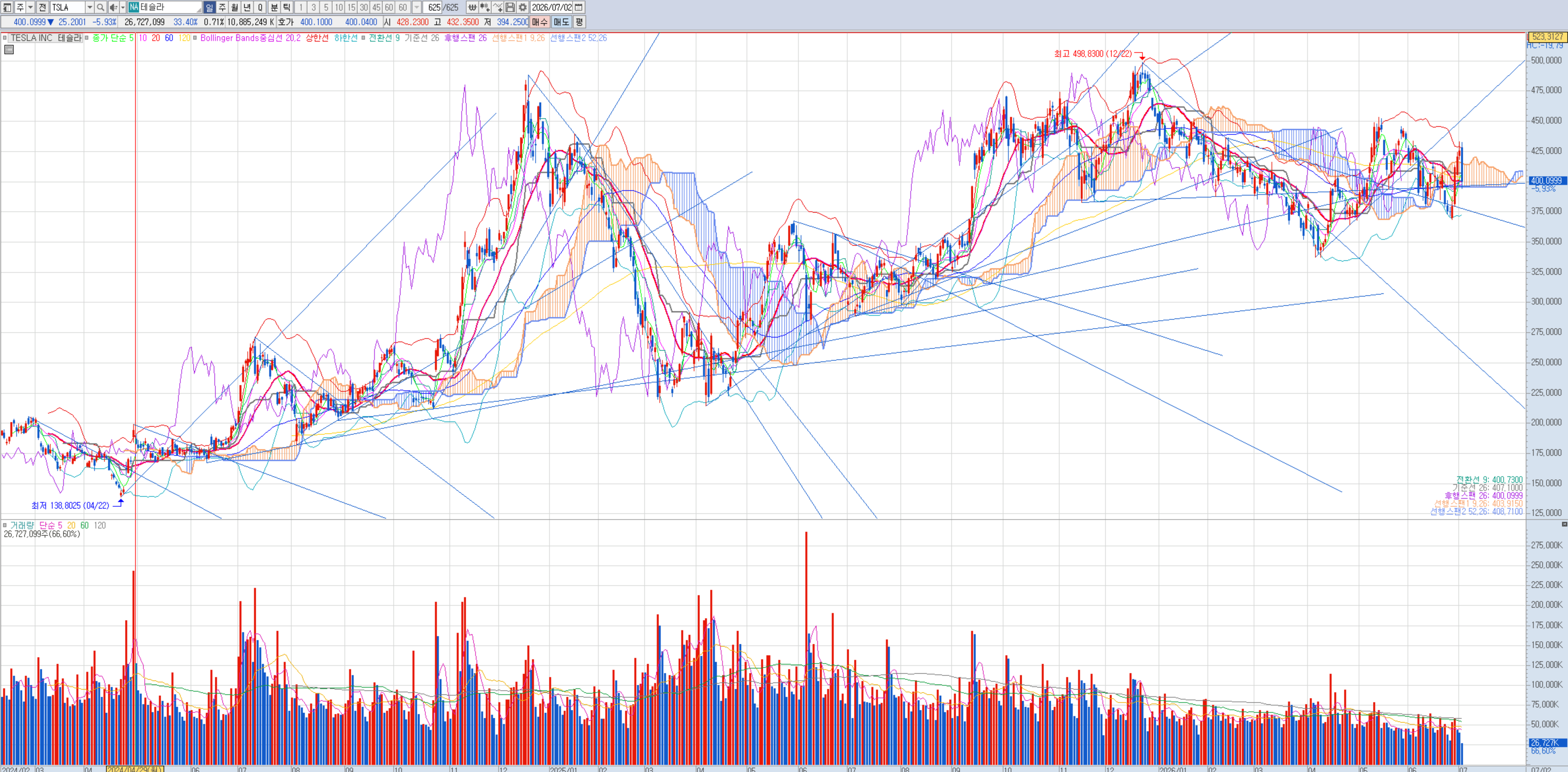The width and height of the screenshot is (1568, 772).
Task: Toggle the 전환선 Ichimoku indicator marker
Action: (x=364, y=38)
